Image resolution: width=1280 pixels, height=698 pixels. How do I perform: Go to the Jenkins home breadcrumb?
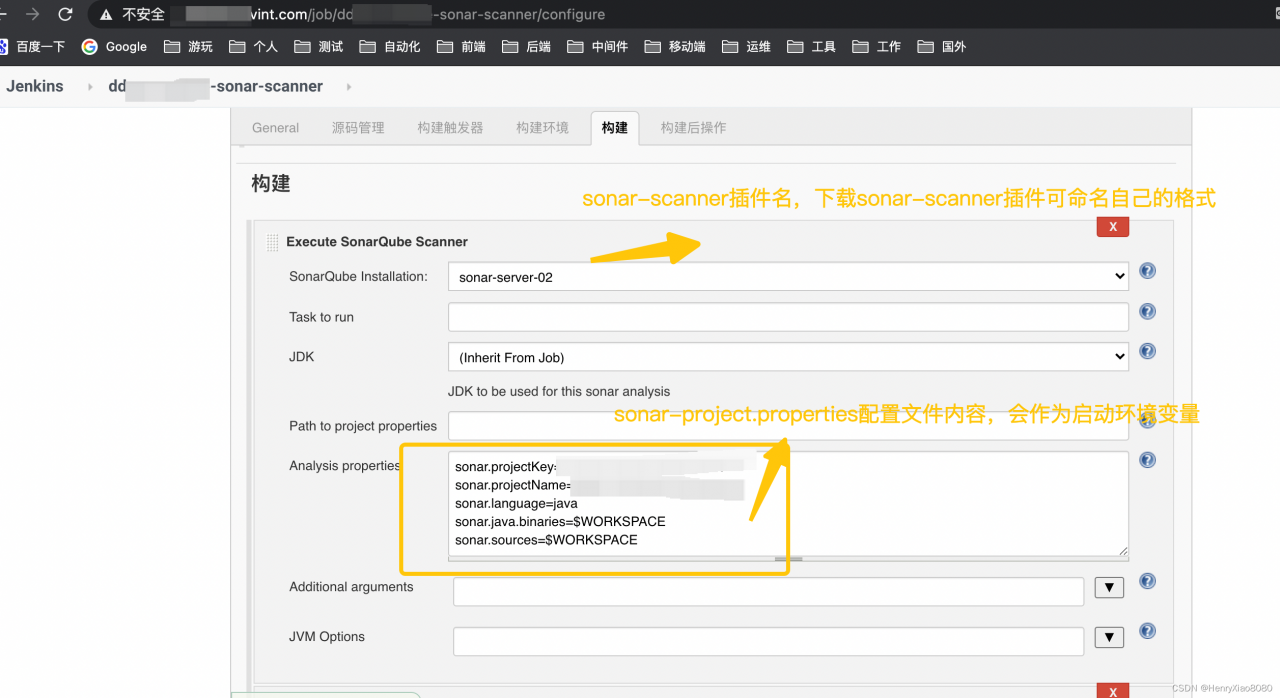[35, 86]
